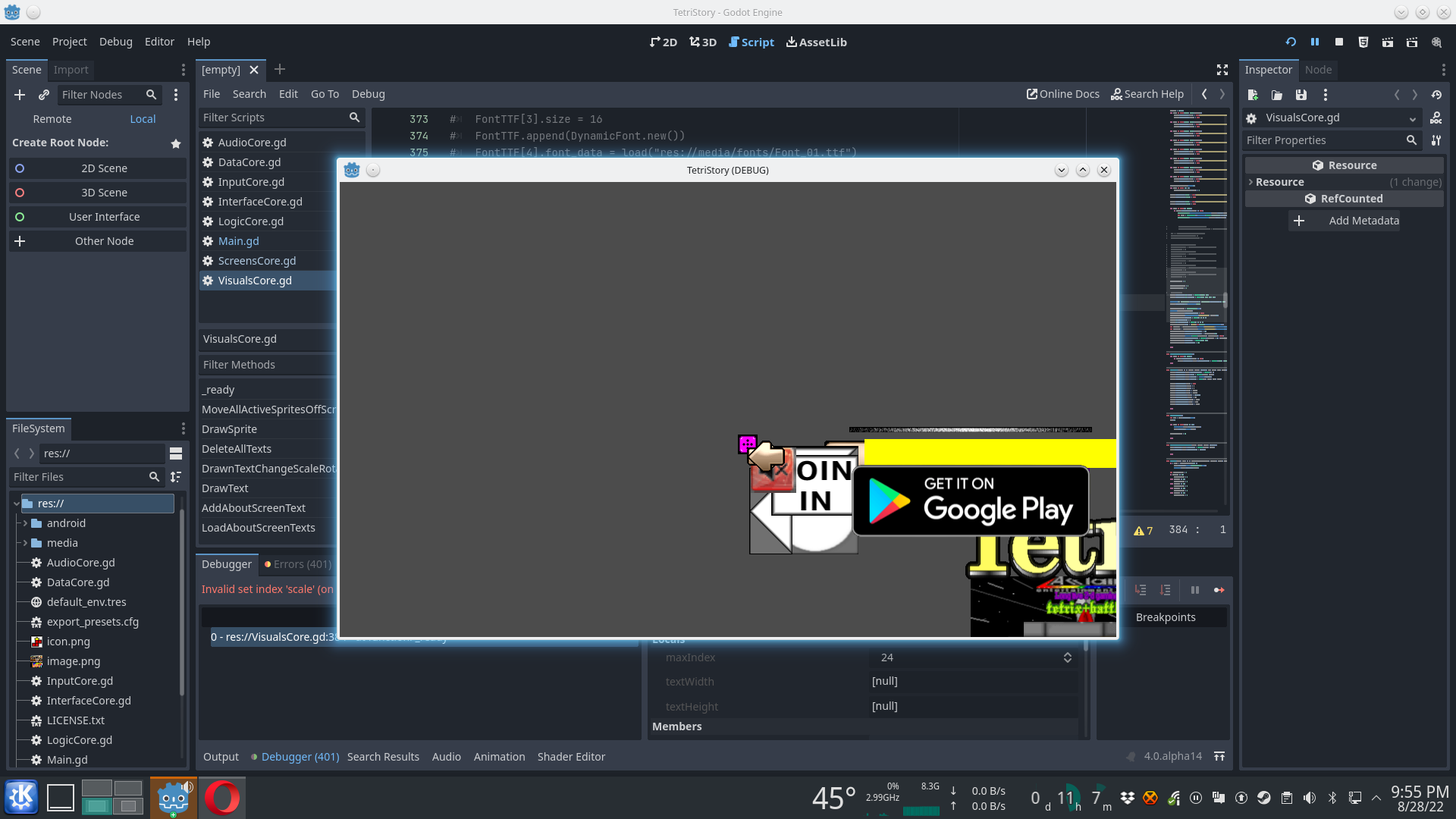Open the Shader Editor bottom panel

point(571,757)
